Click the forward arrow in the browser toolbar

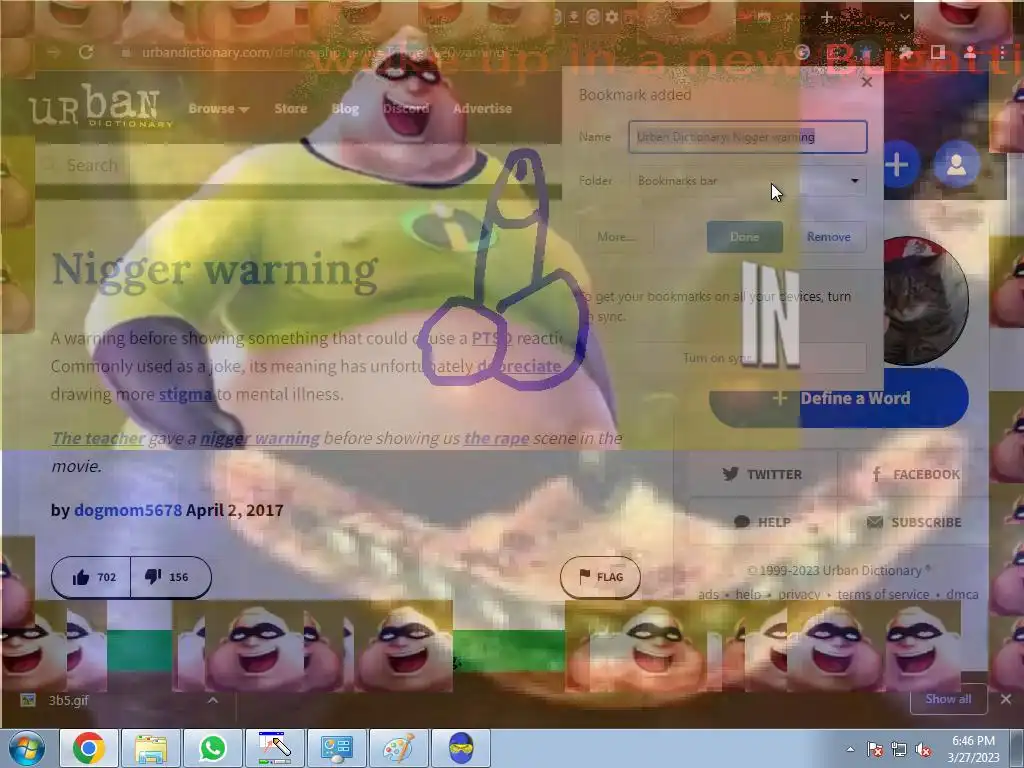click(x=54, y=52)
